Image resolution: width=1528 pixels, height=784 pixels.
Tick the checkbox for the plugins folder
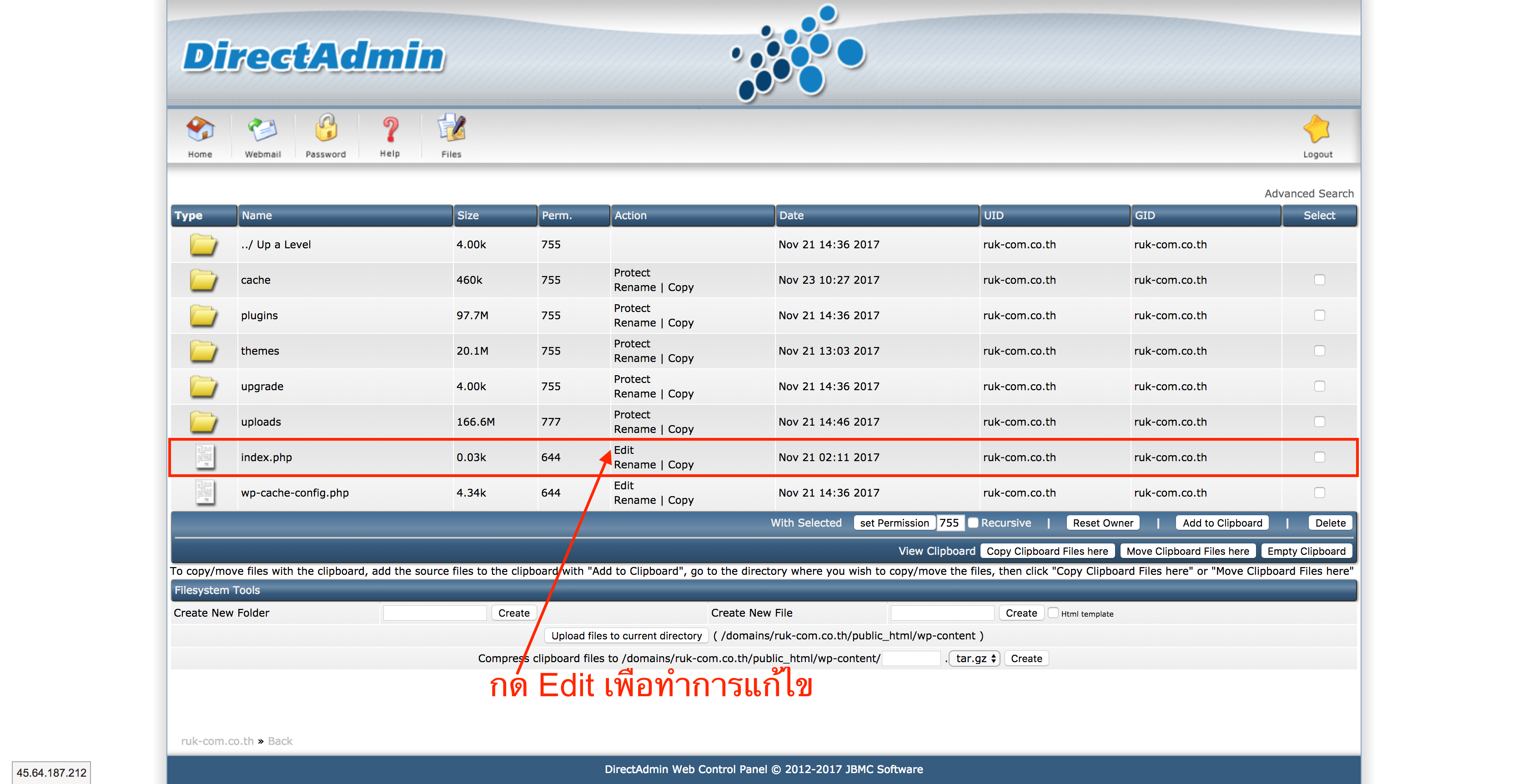(x=1319, y=316)
